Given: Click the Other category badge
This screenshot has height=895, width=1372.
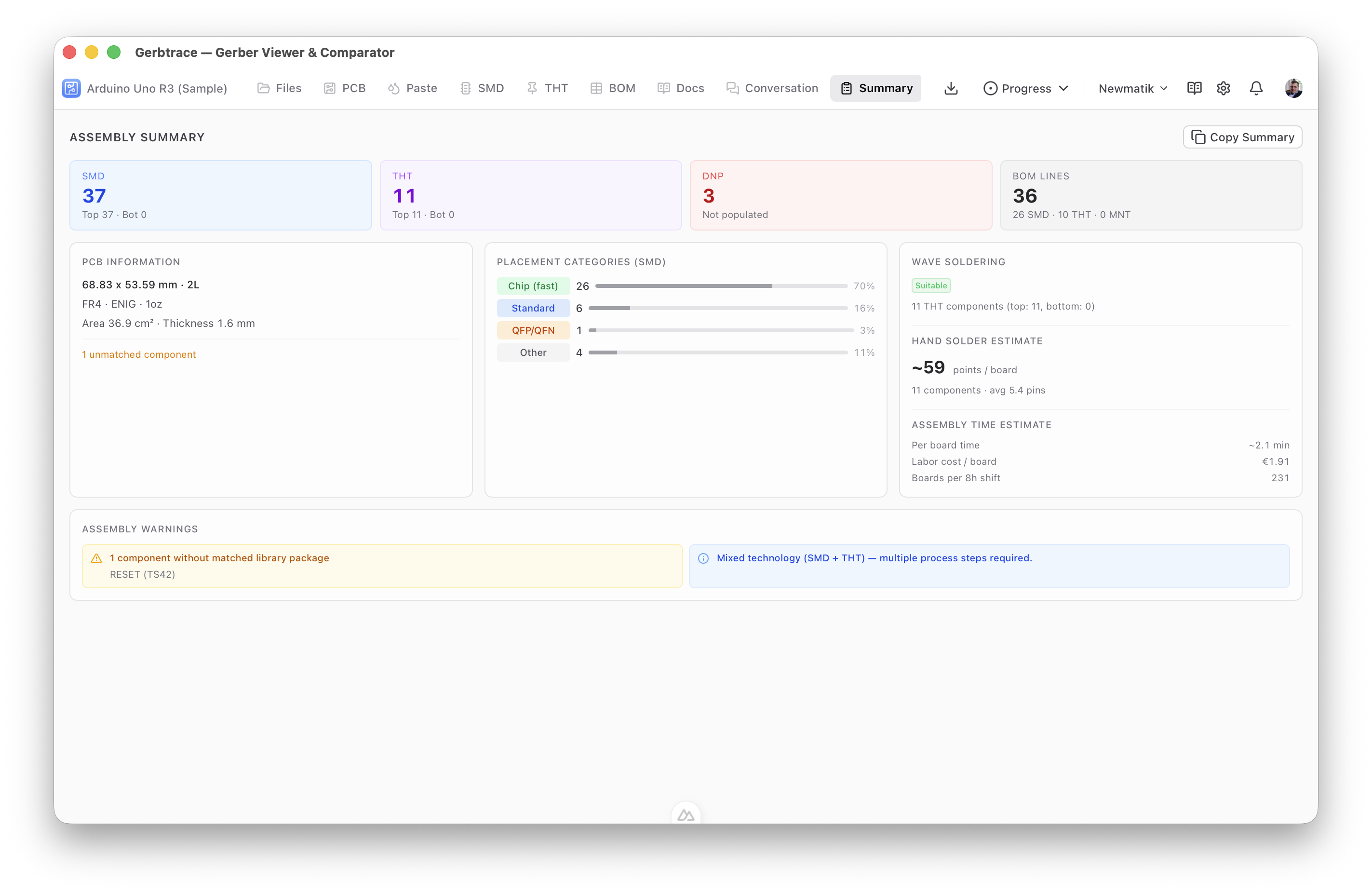Looking at the screenshot, I should (533, 353).
